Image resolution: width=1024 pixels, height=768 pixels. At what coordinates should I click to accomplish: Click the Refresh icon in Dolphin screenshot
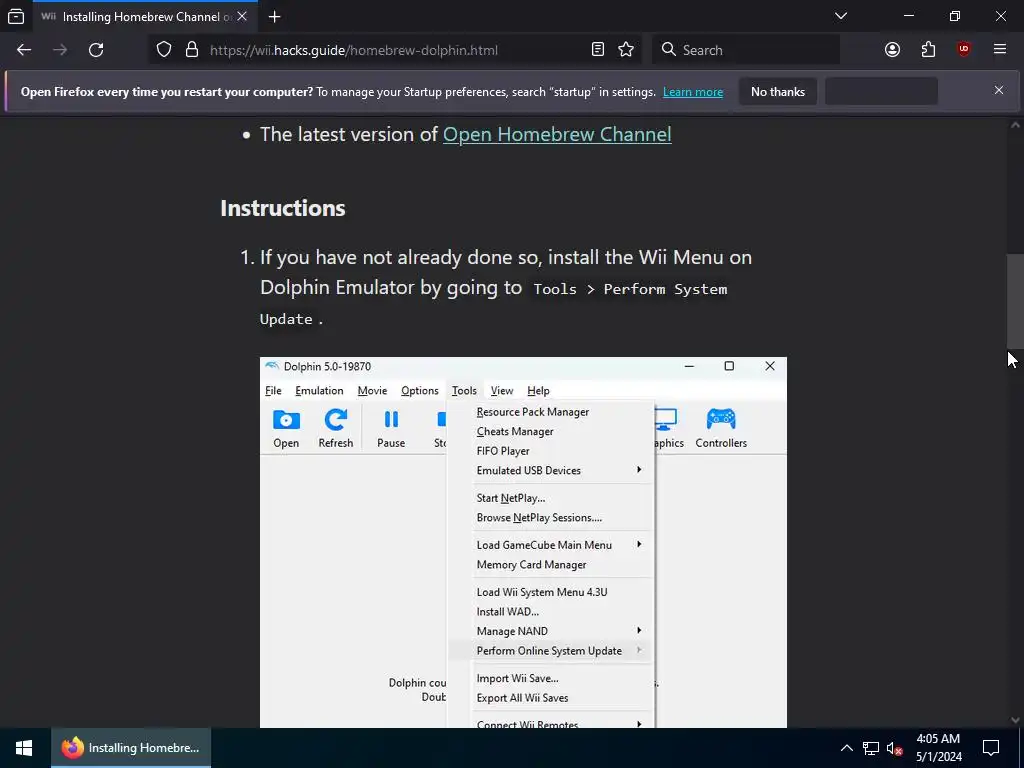(336, 428)
